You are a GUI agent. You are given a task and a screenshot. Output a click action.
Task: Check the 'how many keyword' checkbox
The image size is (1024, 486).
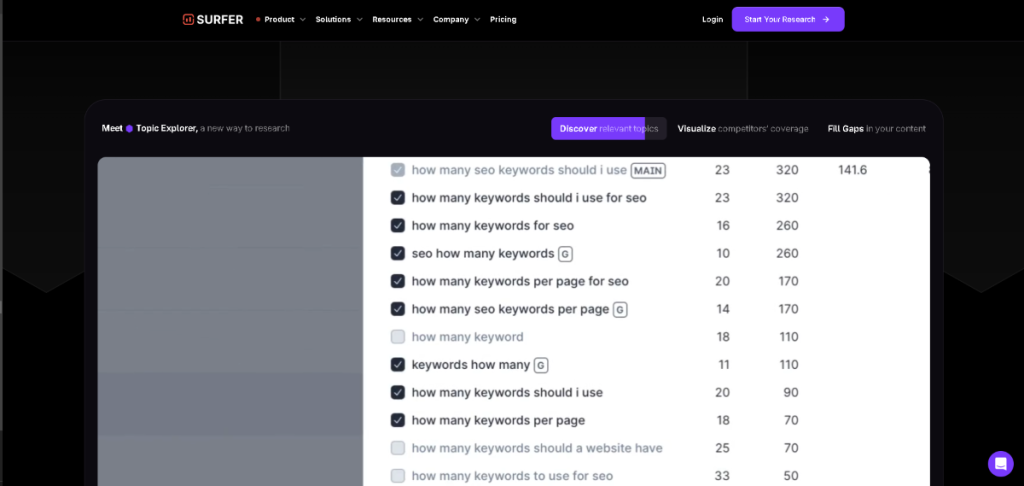tap(398, 337)
